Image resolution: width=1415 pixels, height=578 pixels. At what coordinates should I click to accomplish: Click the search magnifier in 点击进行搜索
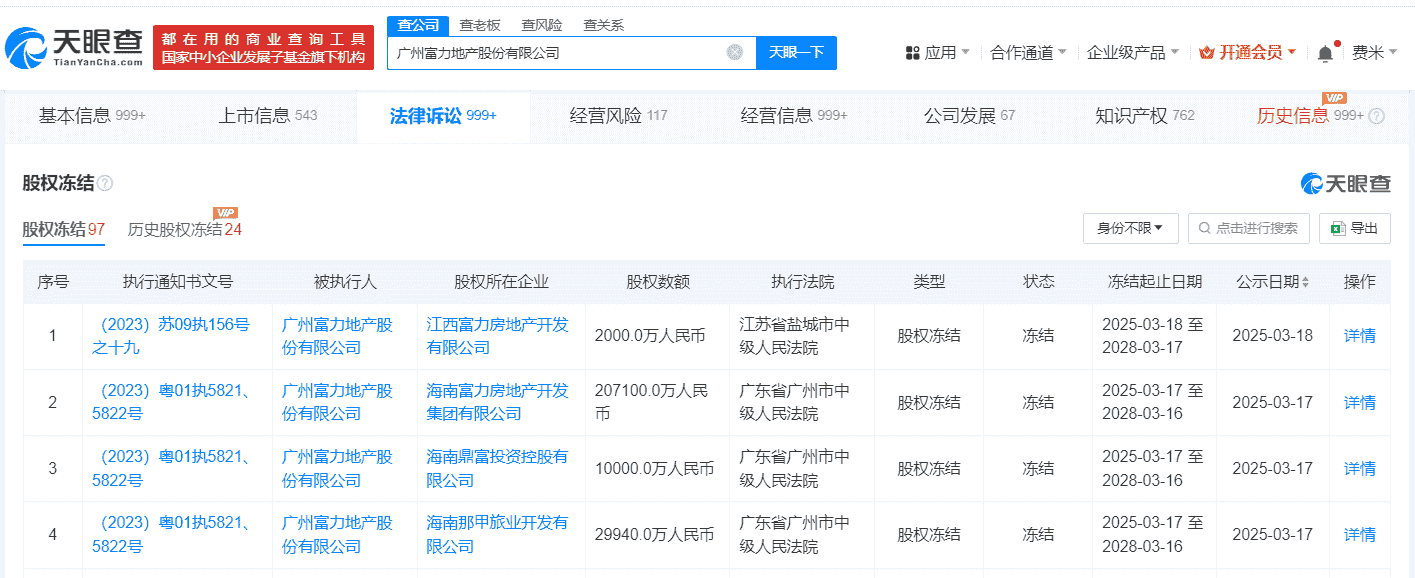pos(1204,228)
